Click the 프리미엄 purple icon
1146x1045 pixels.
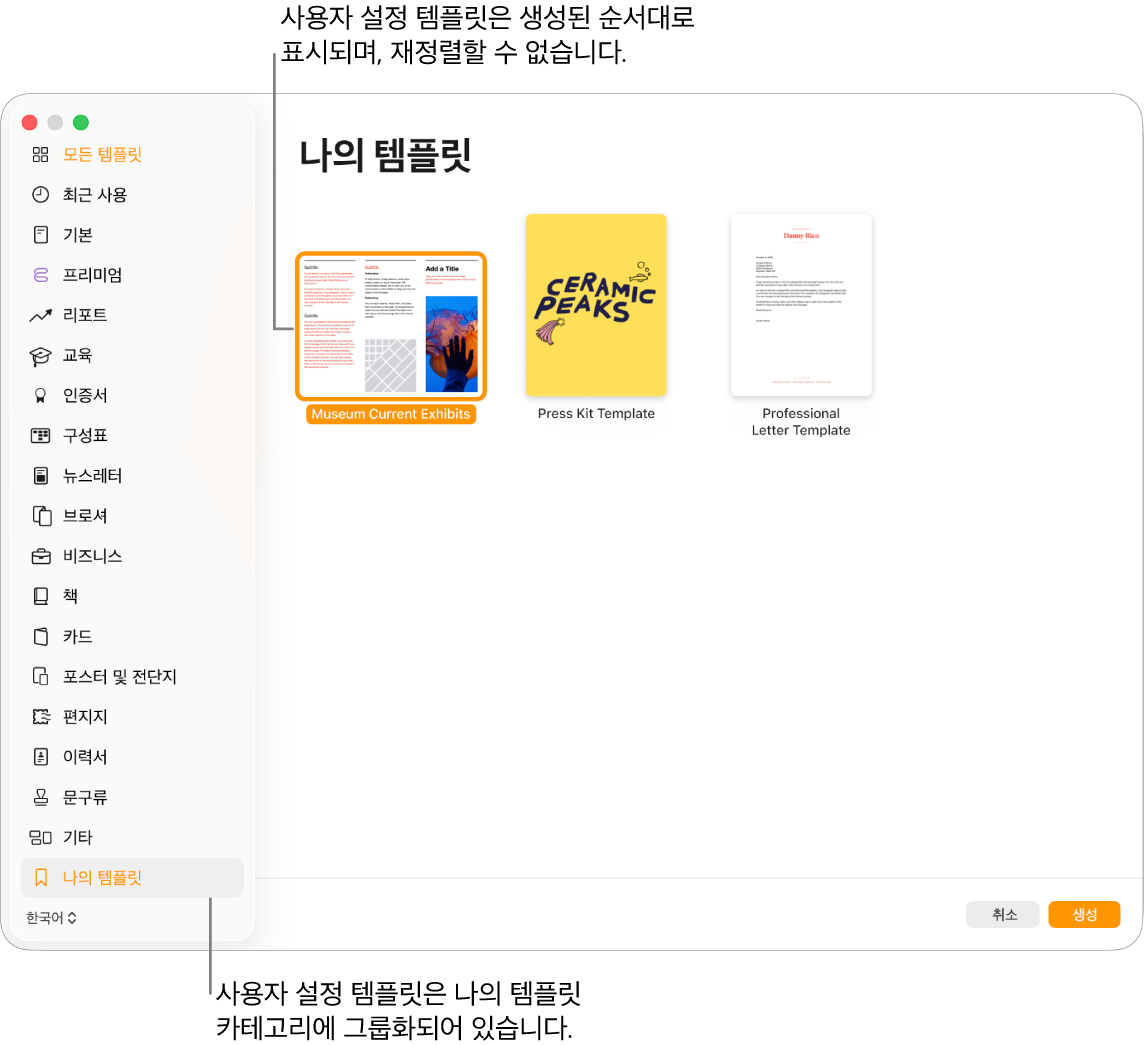41,275
